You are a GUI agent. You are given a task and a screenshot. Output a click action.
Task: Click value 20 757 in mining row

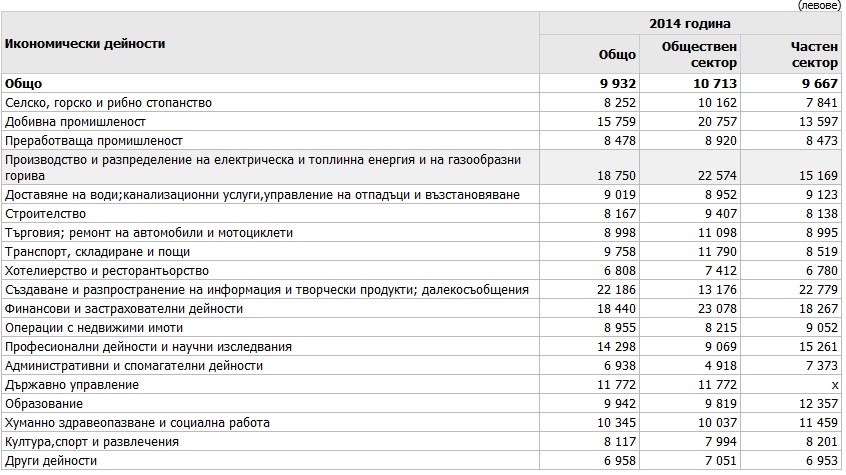(x=717, y=121)
